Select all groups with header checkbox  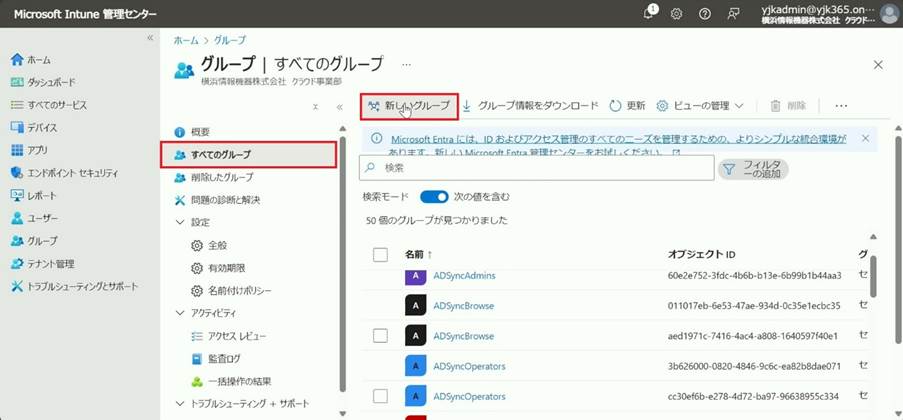(380, 254)
